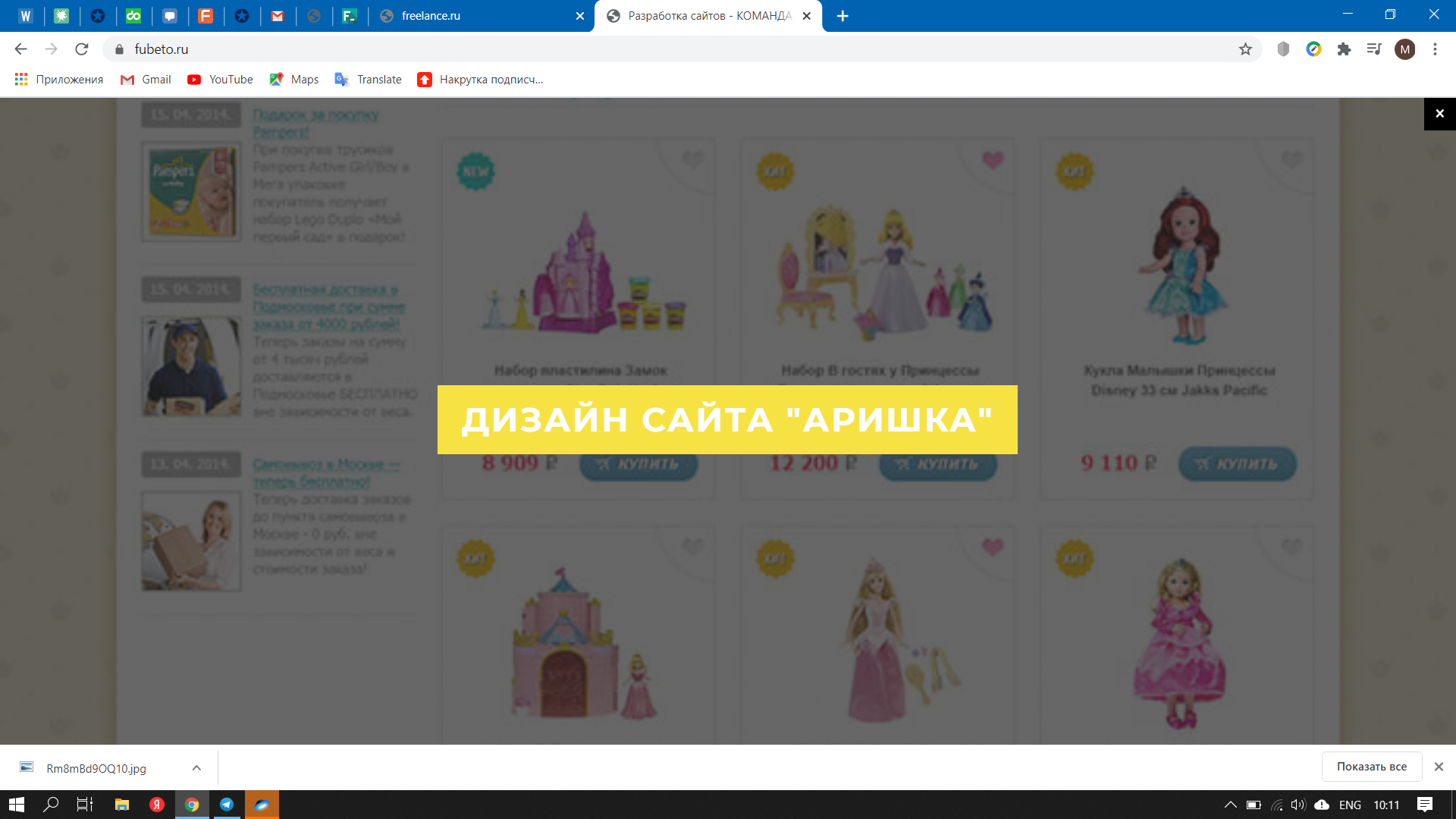Open the cloud sync tray icon
This screenshot has height=819, width=1456.
(x=1322, y=805)
